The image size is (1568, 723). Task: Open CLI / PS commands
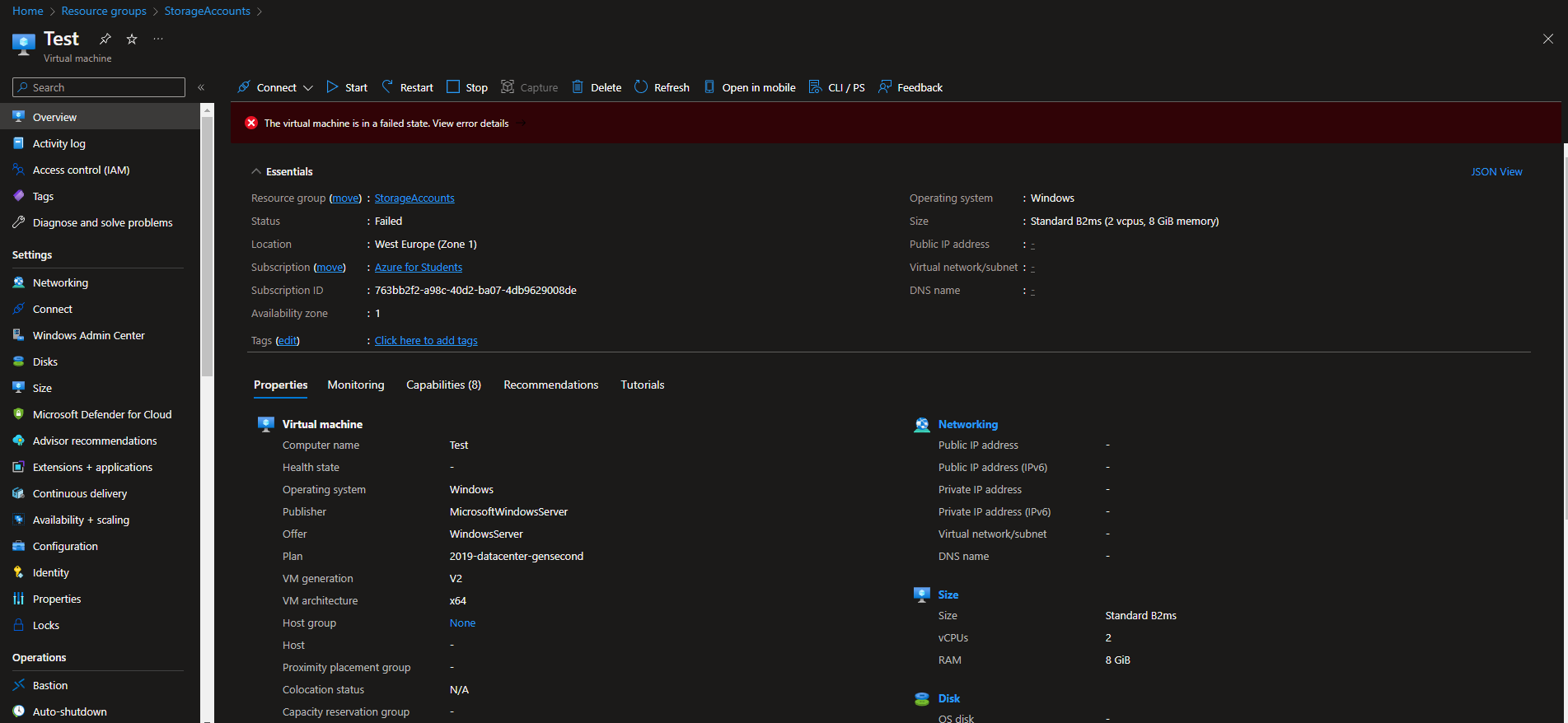[x=836, y=87]
